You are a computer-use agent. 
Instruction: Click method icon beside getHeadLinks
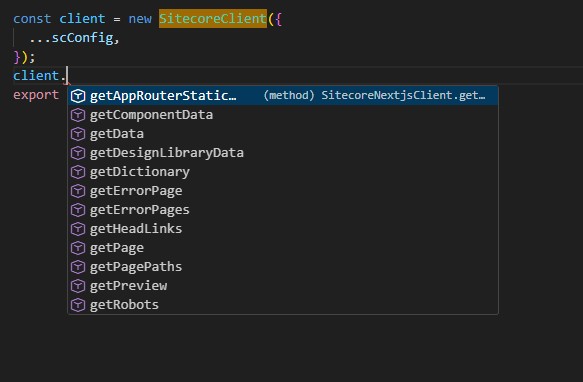pyautogui.click(x=78, y=228)
